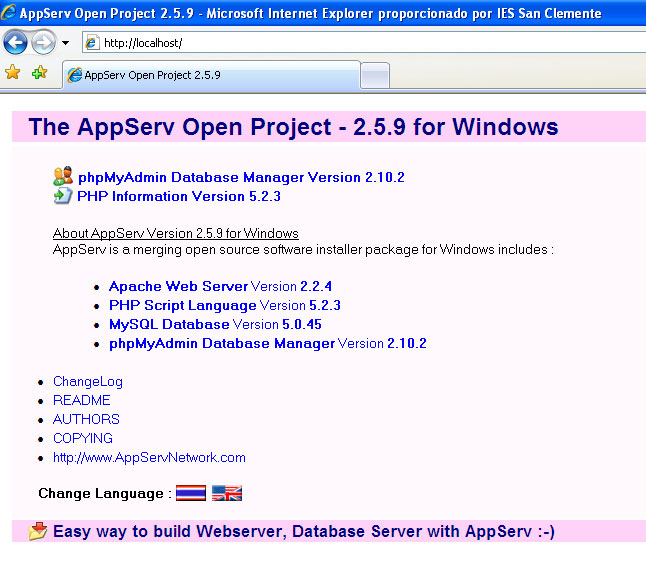The image size is (646, 564).
Task: Open the Favorites Center star icon
Action: [x=13, y=72]
